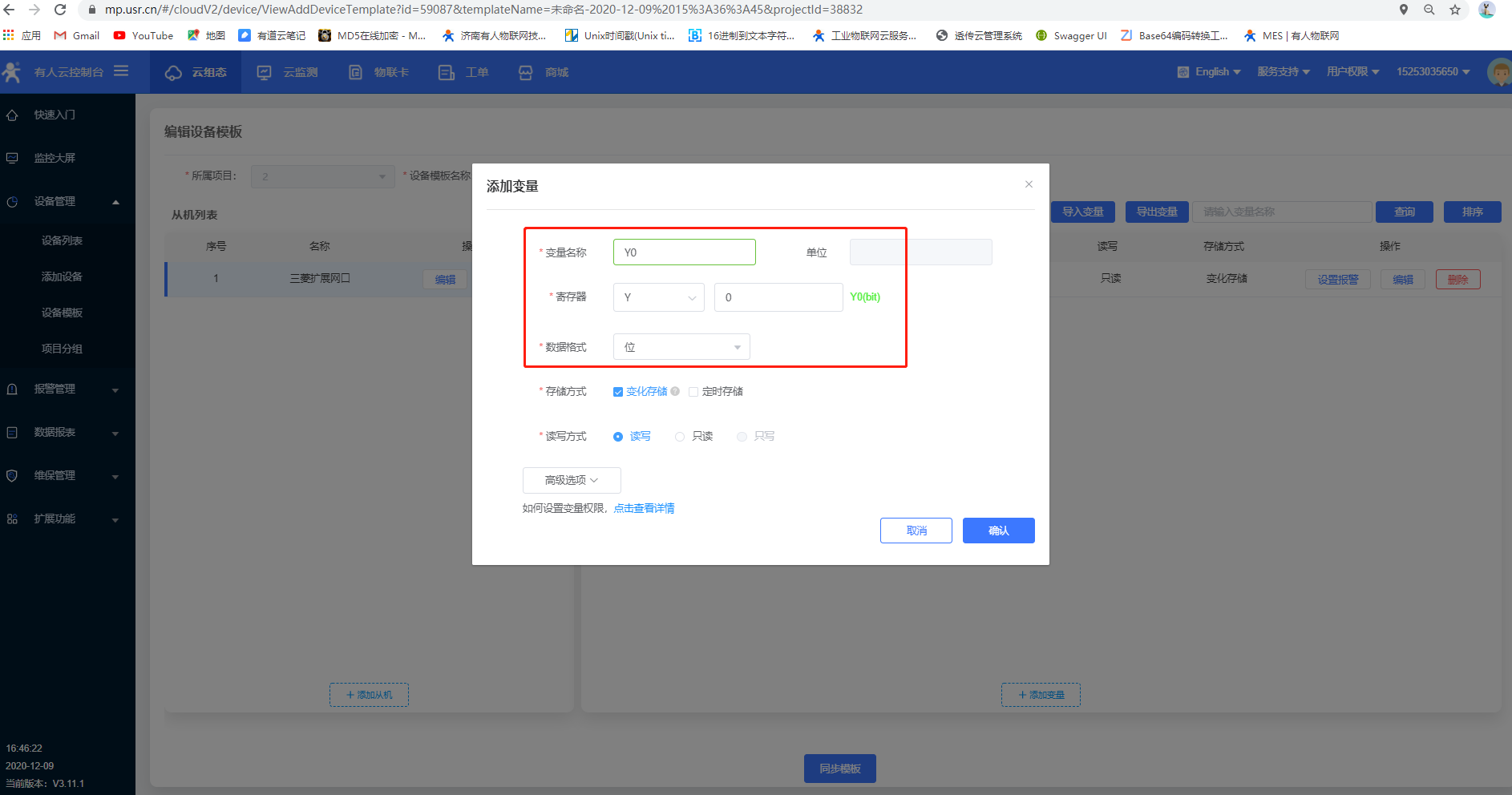
Task: Open 设备模板 in the left sidebar
Action: click(62, 313)
